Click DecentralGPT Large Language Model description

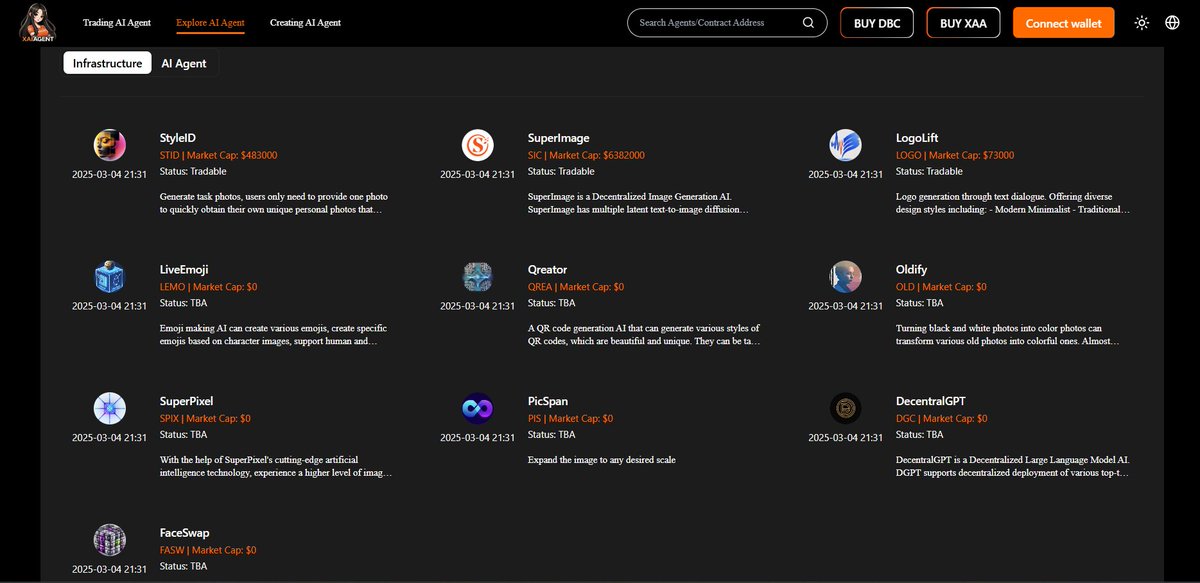pyautogui.click(x=1013, y=466)
